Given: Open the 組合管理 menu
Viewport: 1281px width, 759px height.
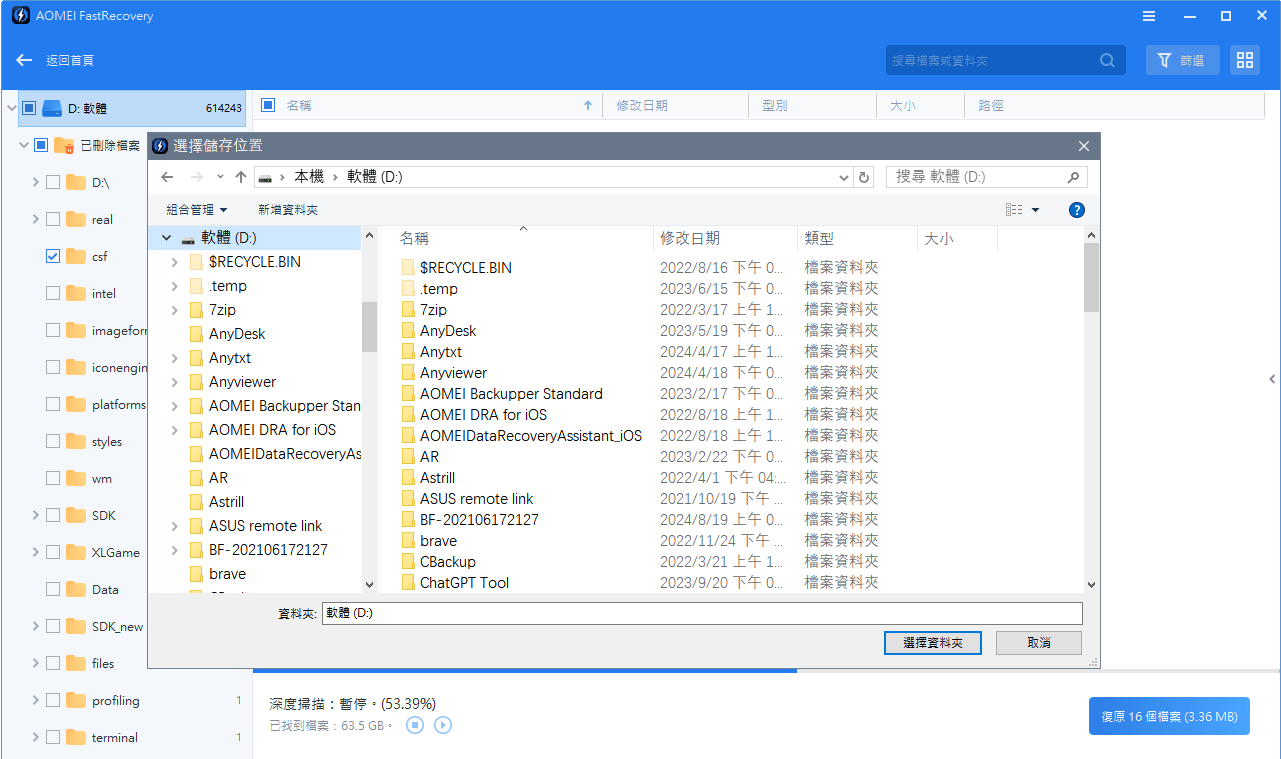Looking at the screenshot, I should pos(197,210).
